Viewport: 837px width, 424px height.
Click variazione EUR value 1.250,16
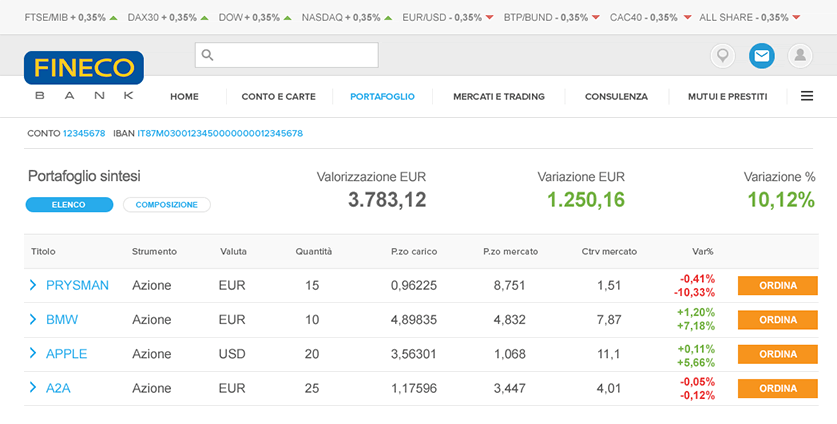pyautogui.click(x=586, y=200)
